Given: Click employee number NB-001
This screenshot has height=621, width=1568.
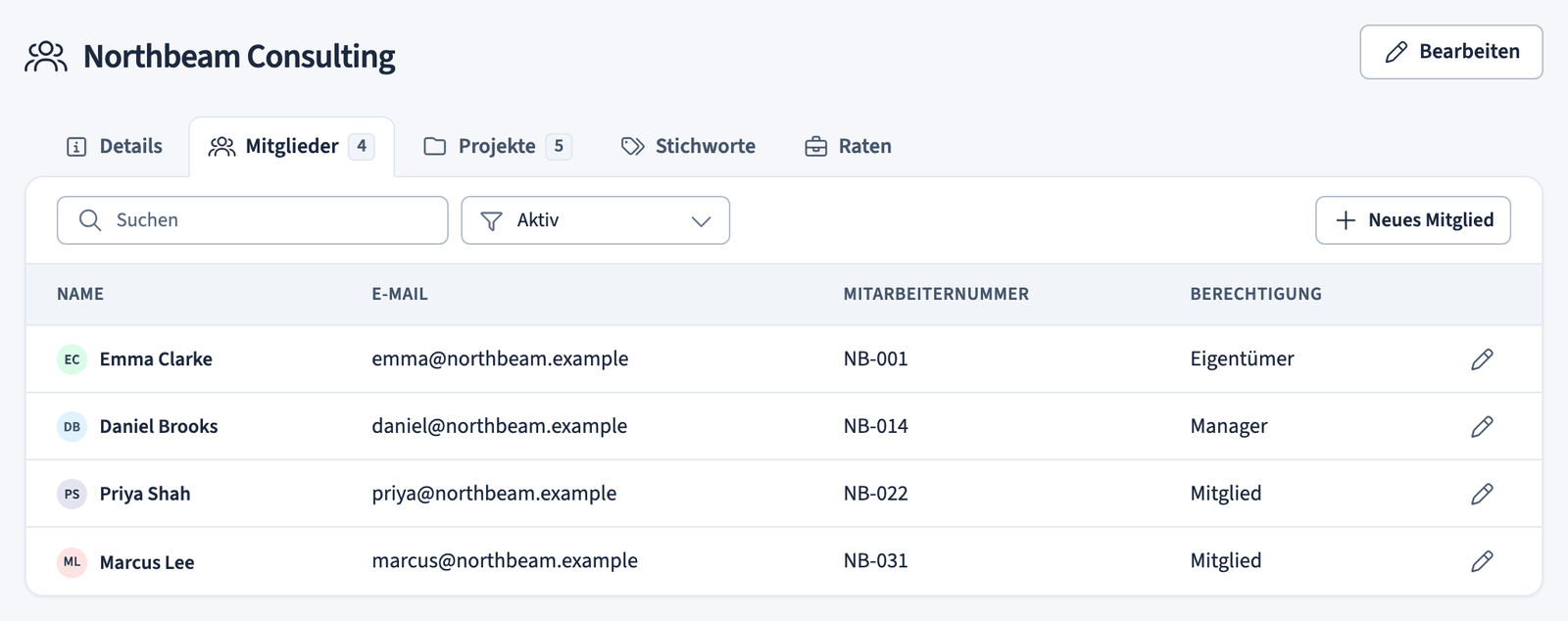Looking at the screenshot, I should point(876,358).
